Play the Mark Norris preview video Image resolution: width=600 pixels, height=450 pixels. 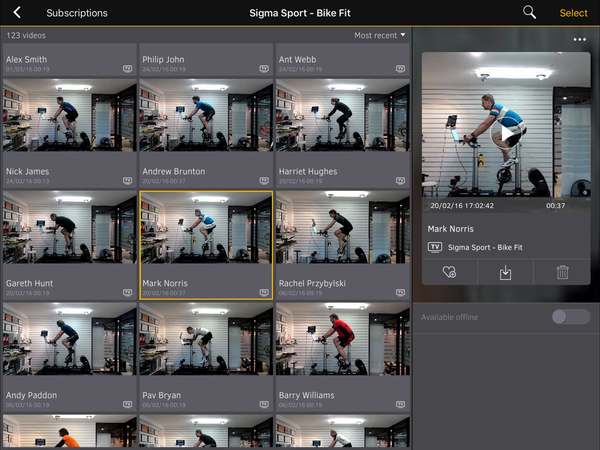click(x=506, y=134)
